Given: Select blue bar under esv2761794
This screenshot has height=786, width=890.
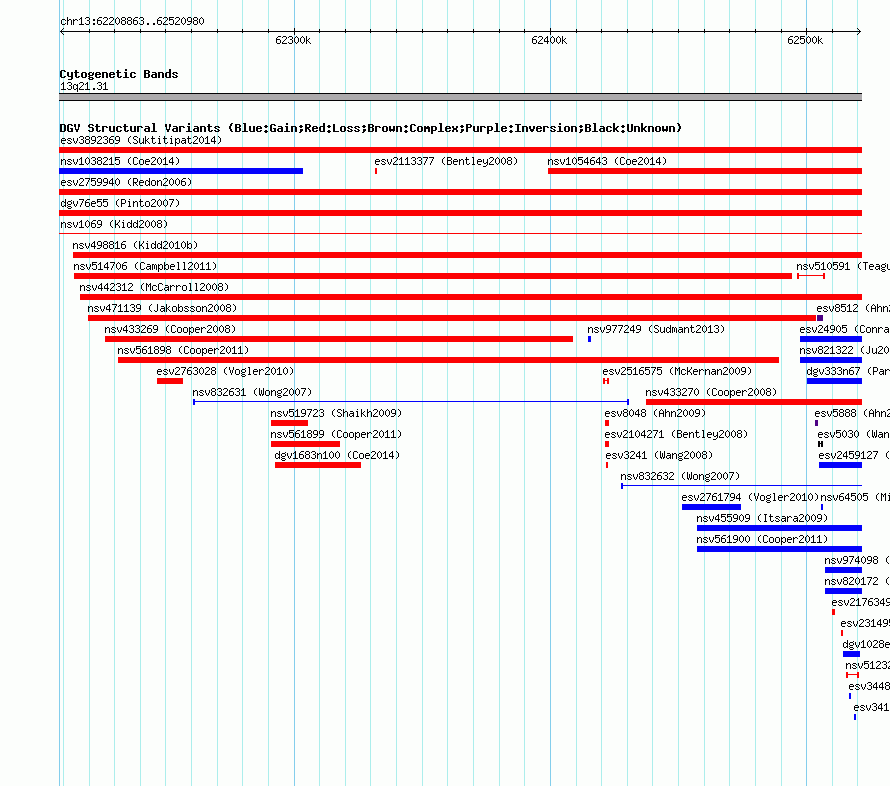Looking at the screenshot, I should pos(711,507).
